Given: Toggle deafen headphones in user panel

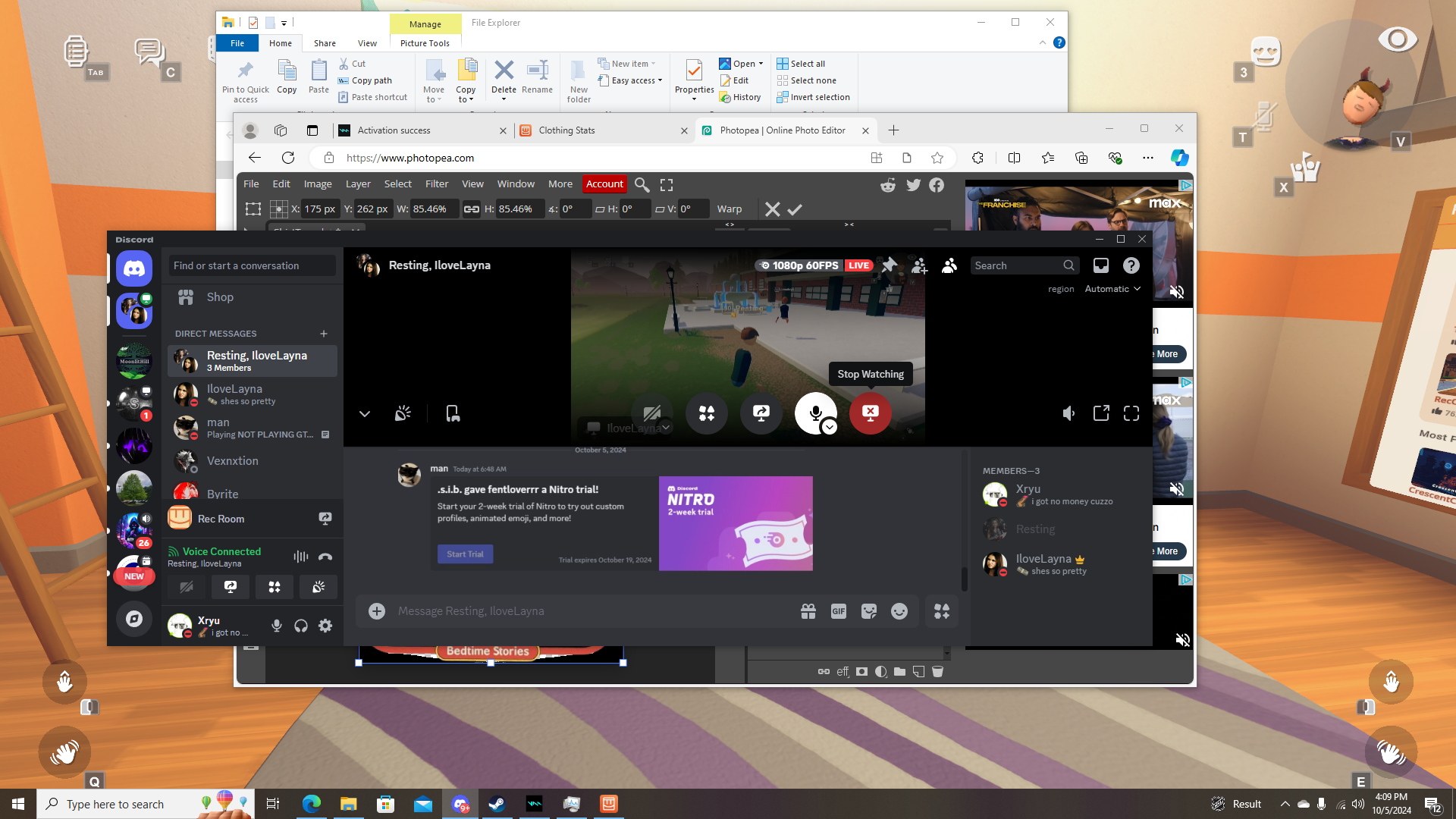Looking at the screenshot, I should pos(301,626).
